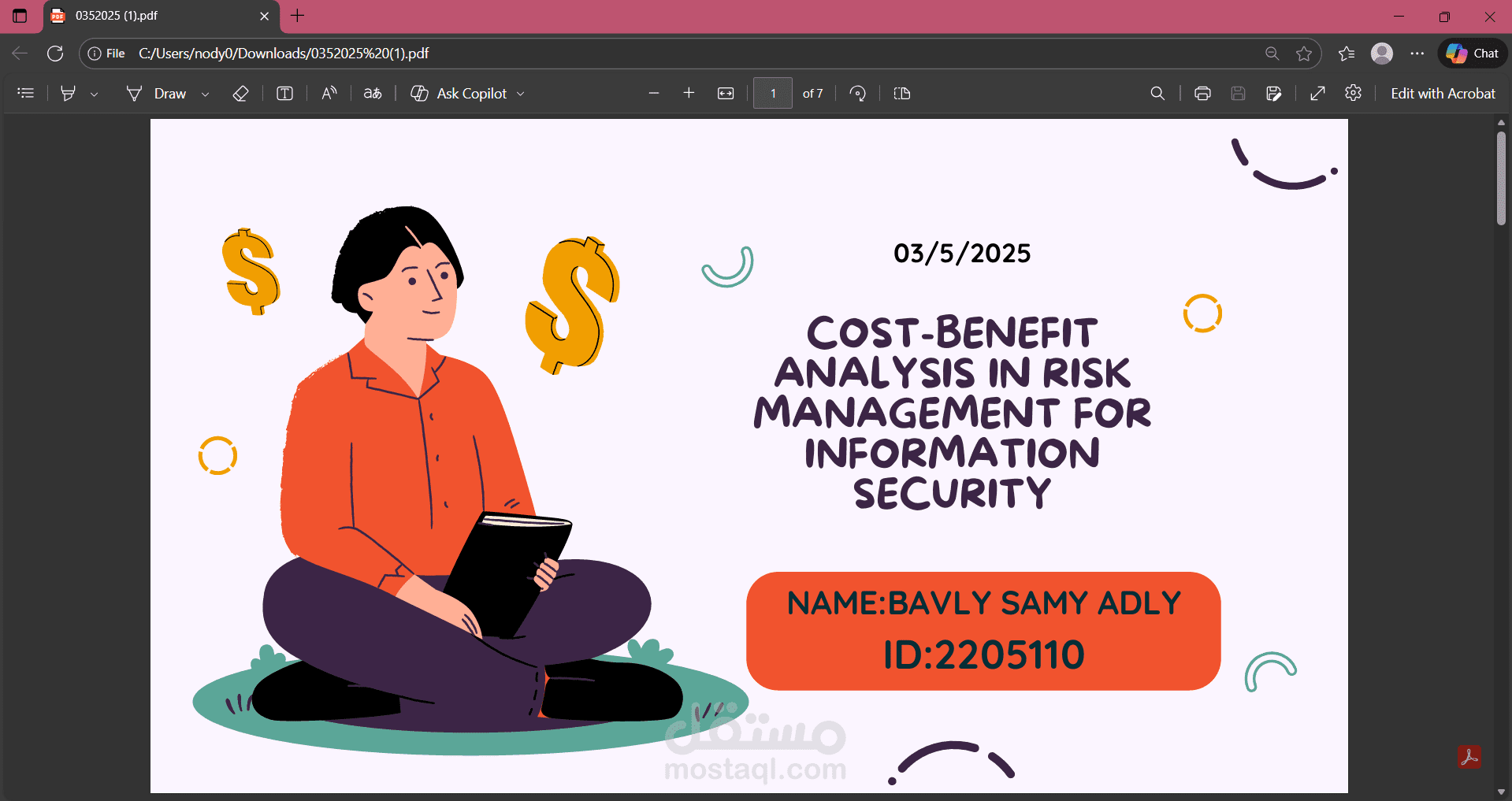Screen dimensions: 1512x801
Task: Click the page number input field
Action: coord(772,93)
